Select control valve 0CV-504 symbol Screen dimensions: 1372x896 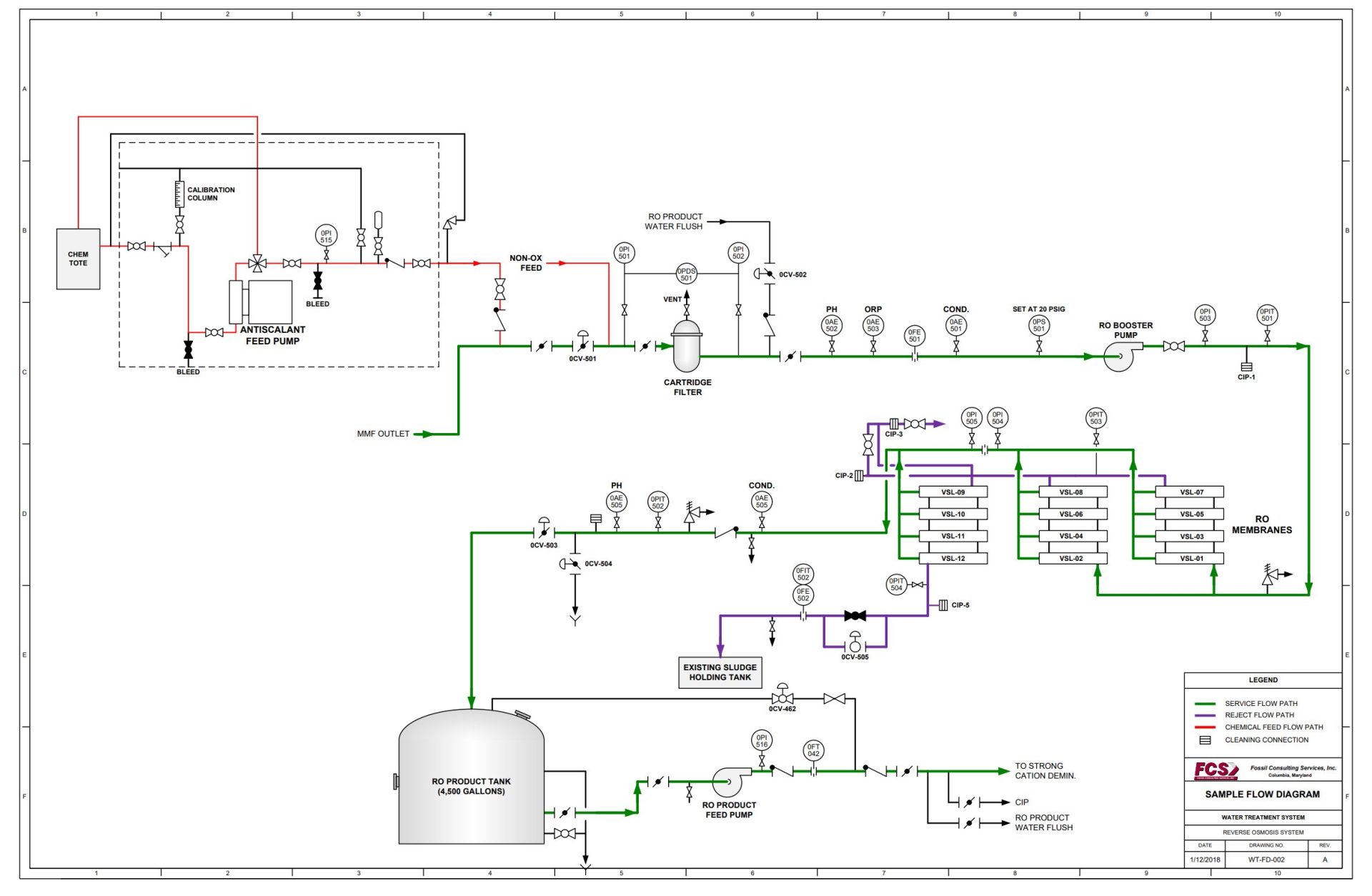coord(570,564)
